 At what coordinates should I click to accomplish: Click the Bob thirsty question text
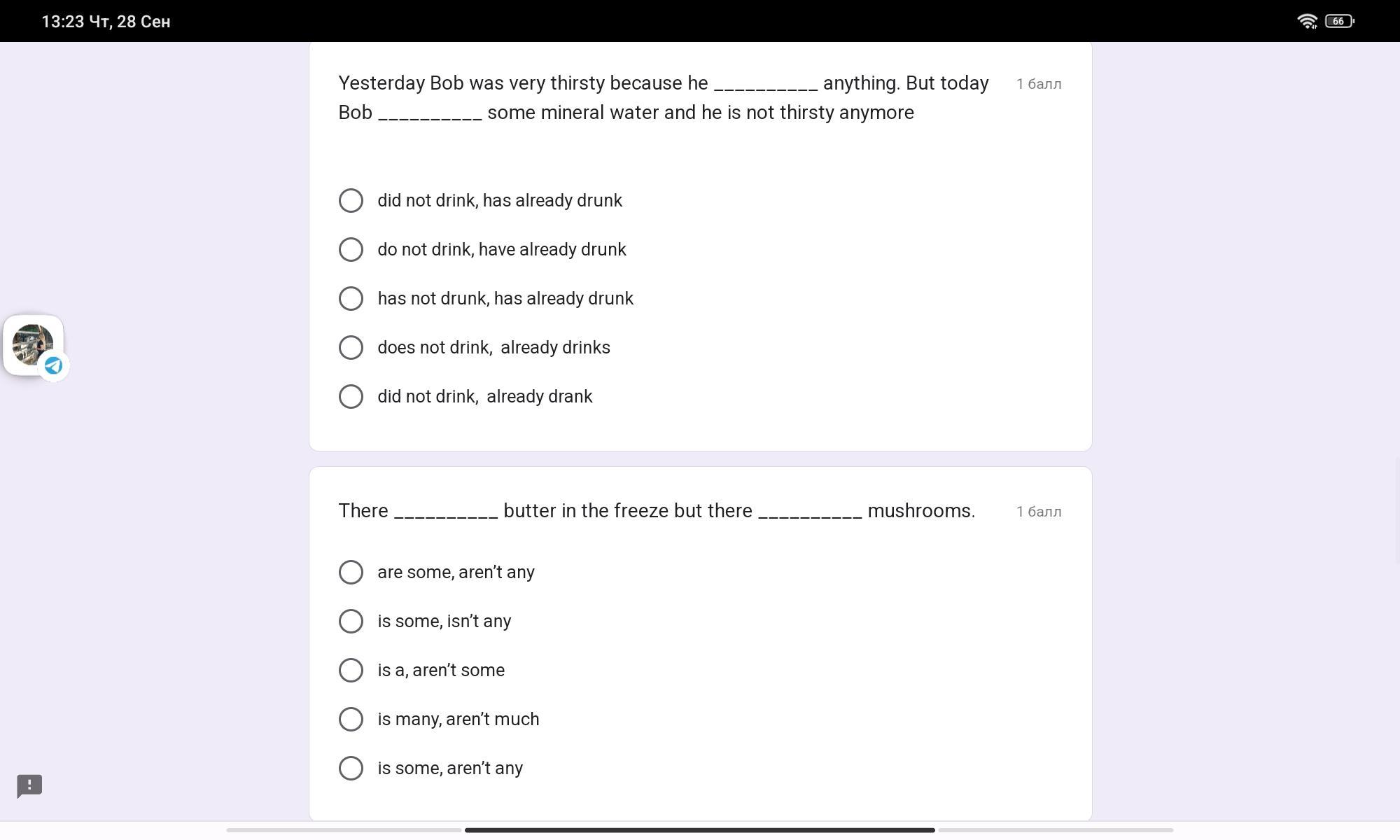(664, 98)
